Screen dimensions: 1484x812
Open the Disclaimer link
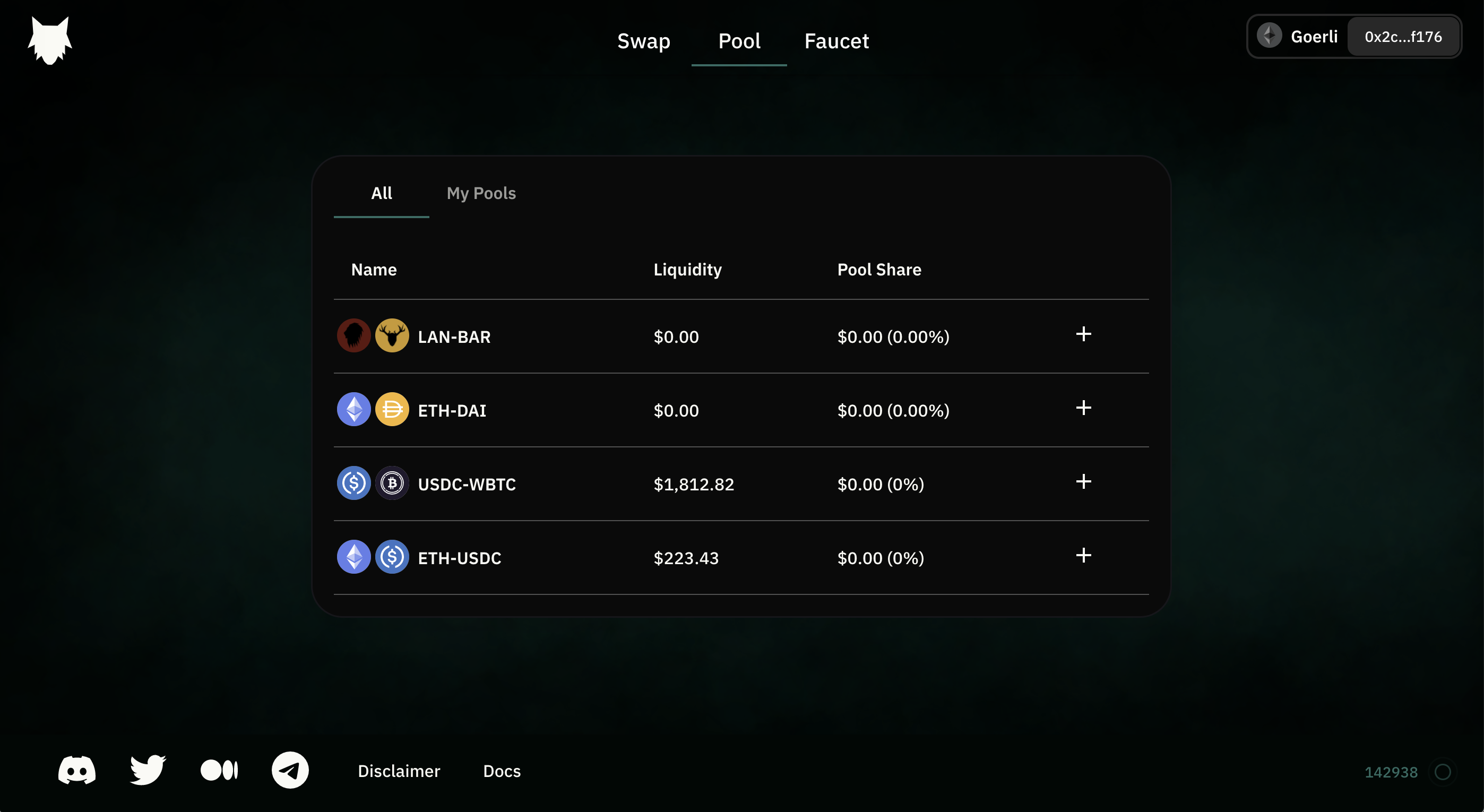tap(399, 771)
